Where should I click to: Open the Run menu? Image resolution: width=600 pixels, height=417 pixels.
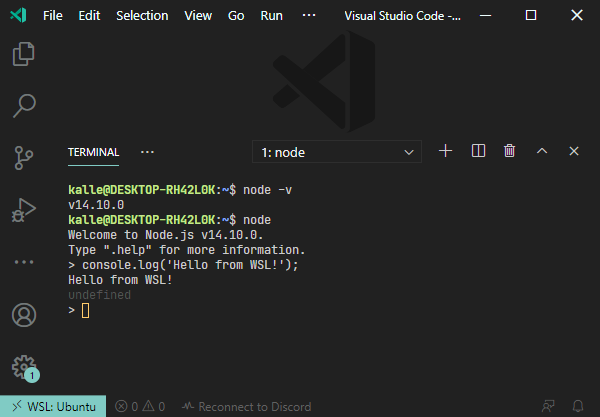271,16
